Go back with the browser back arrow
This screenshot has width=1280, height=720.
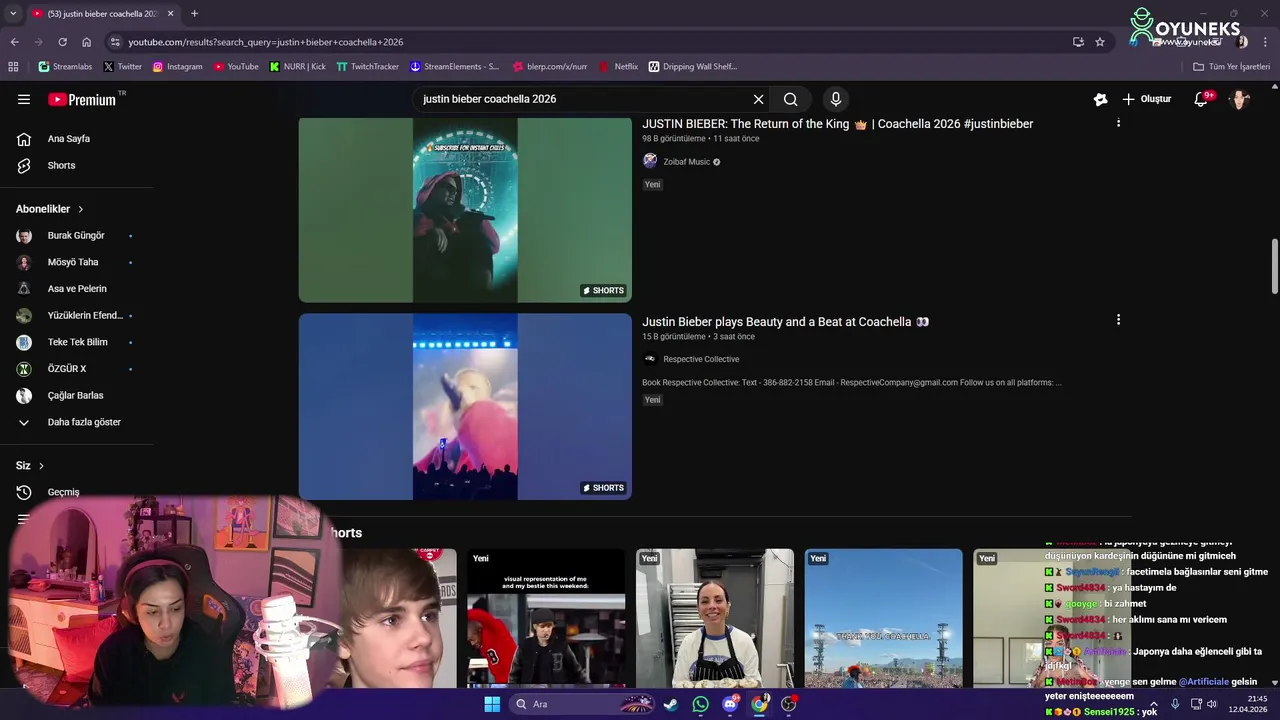click(14, 42)
